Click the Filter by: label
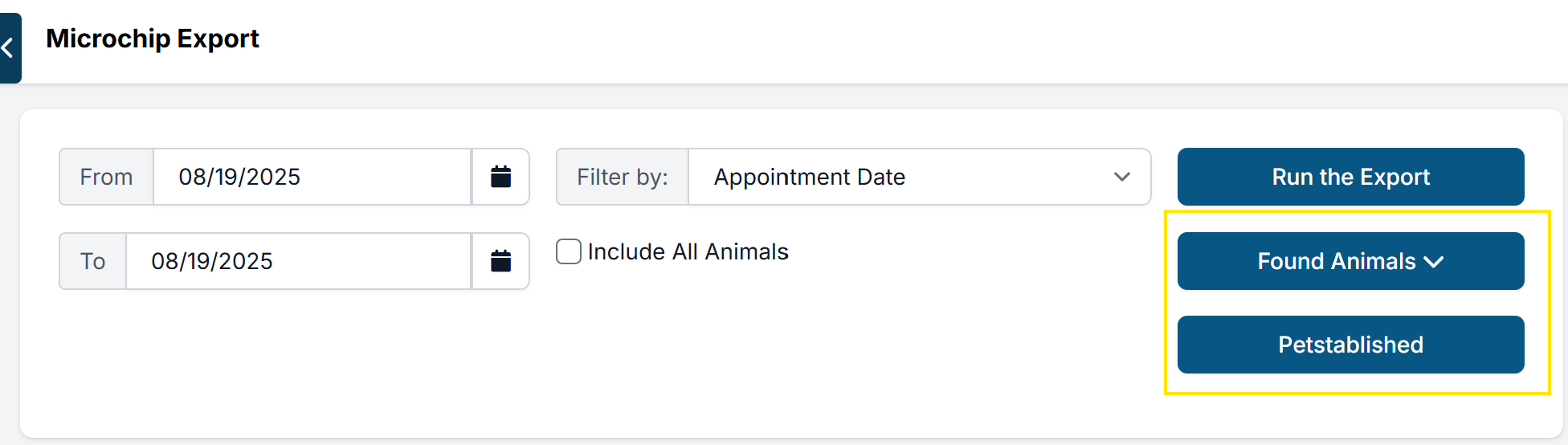 pos(622,177)
